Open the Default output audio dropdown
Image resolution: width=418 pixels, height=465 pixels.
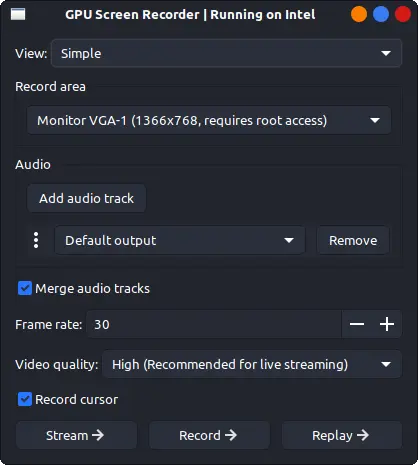tap(180, 240)
